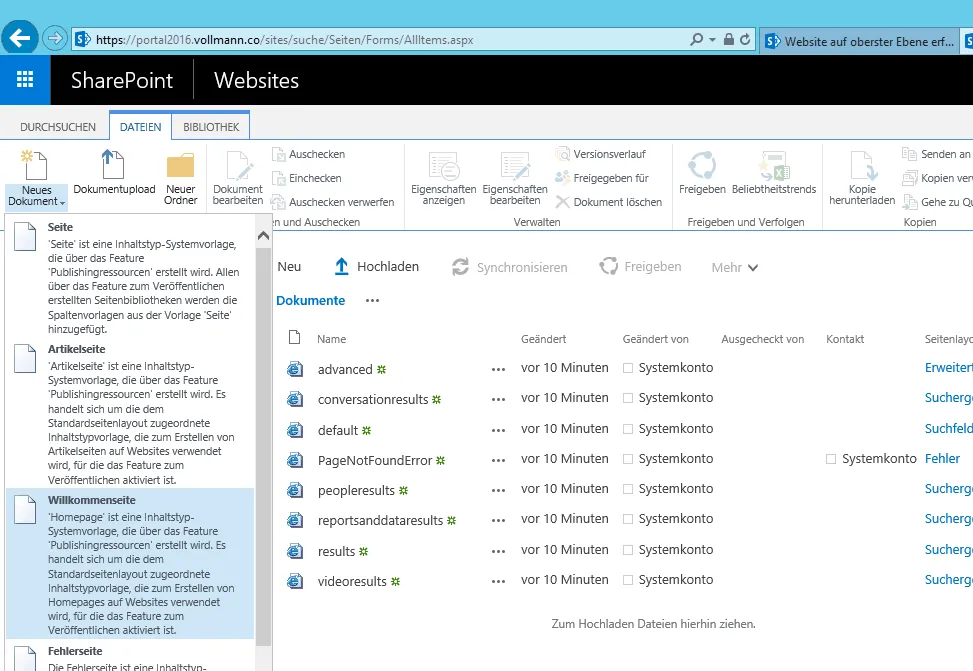Open the ellipsis menu for the advanced page
973x671 pixels.
(498, 369)
